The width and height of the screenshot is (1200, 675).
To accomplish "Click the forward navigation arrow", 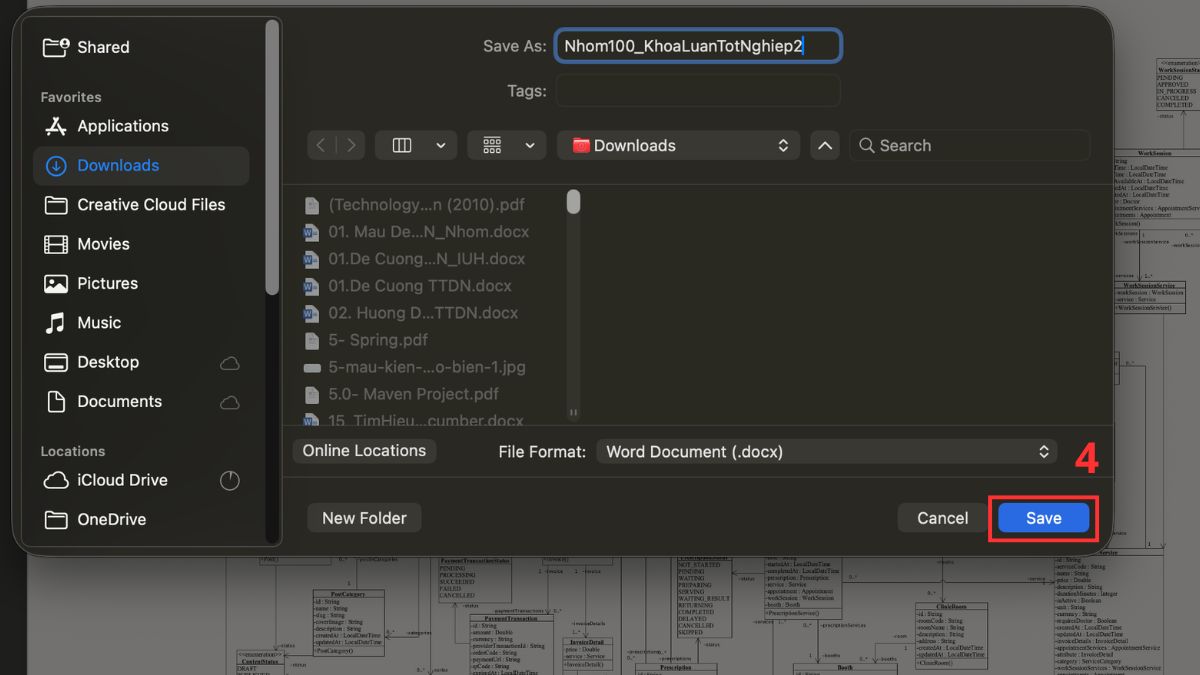I will (351, 145).
